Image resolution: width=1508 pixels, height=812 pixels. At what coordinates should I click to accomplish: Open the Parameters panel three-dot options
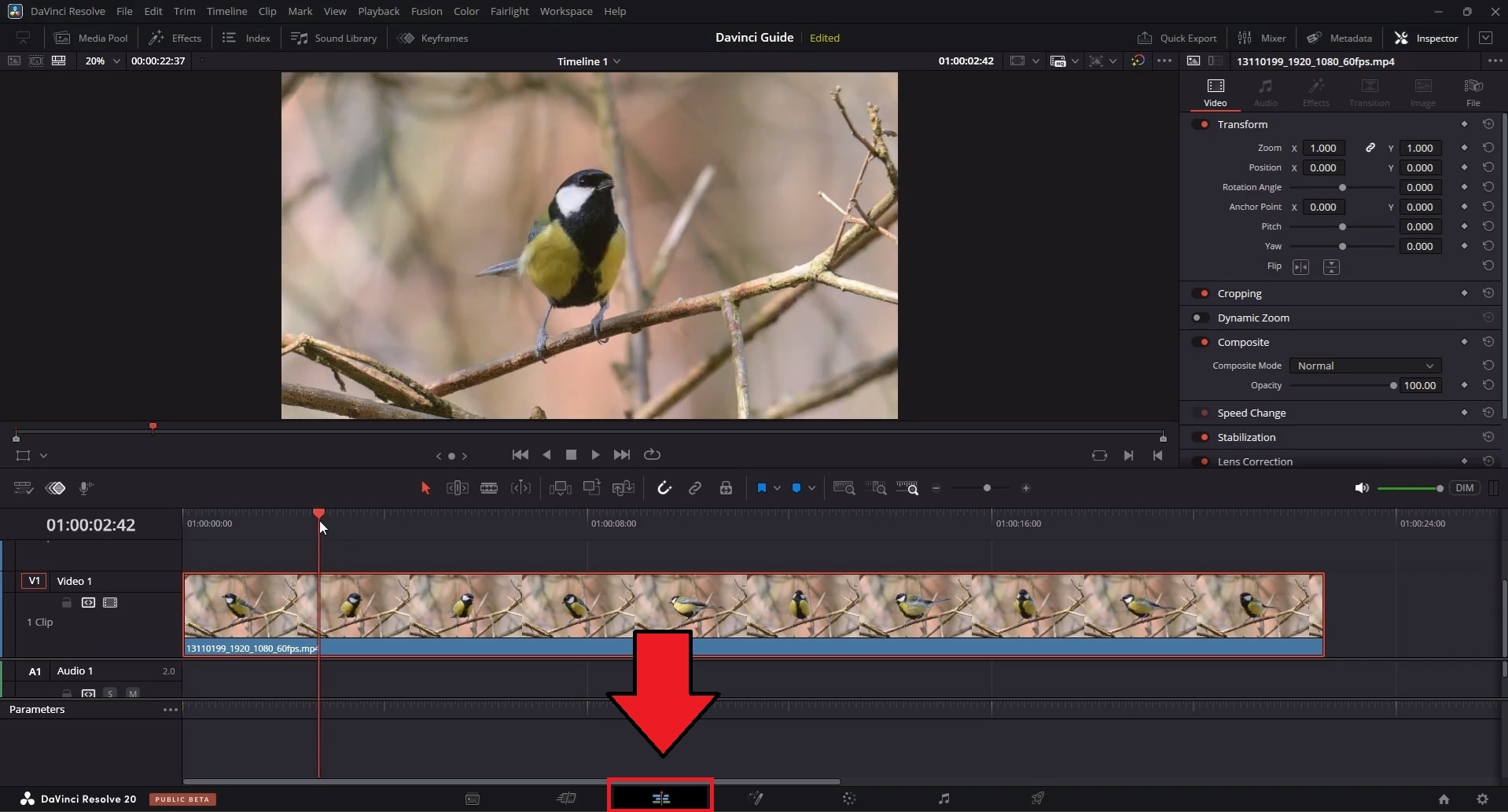(x=171, y=710)
